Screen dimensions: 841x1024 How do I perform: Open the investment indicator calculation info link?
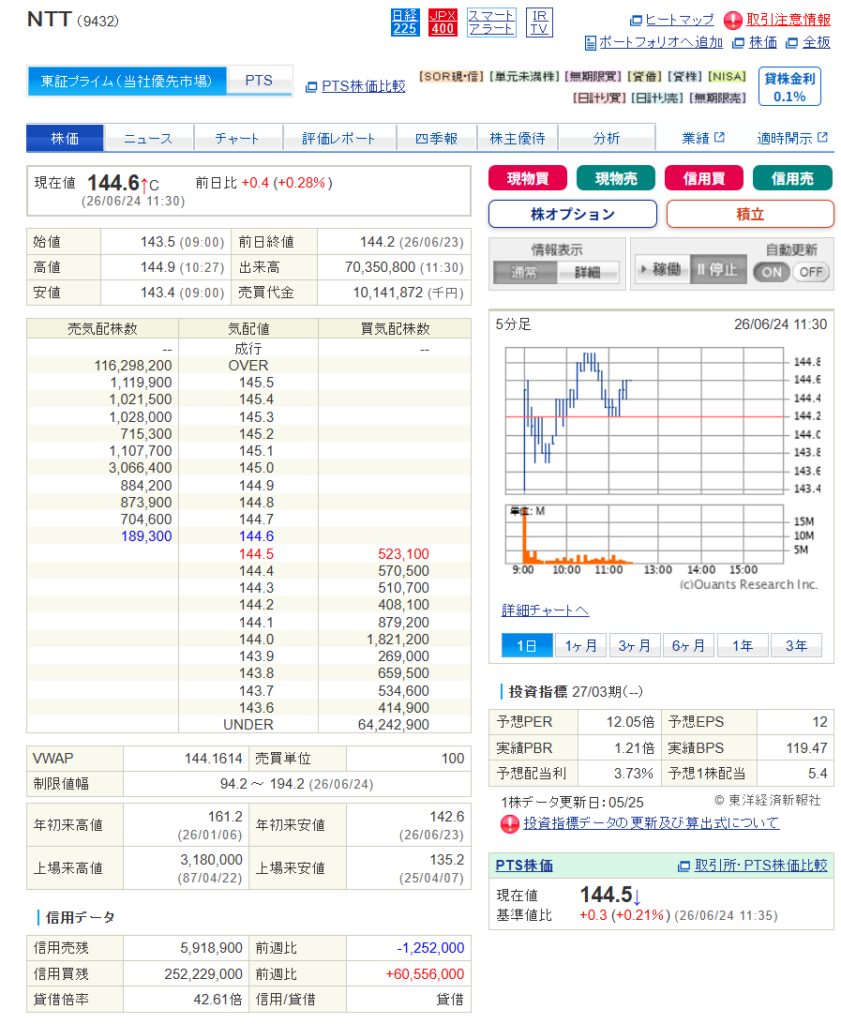(651, 824)
